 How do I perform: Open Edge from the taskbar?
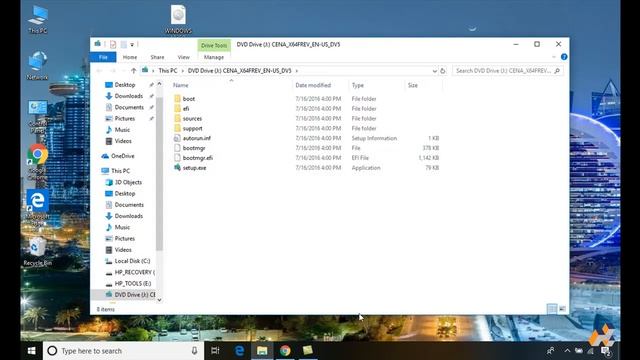pyautogui.click(x=239, y=351)
